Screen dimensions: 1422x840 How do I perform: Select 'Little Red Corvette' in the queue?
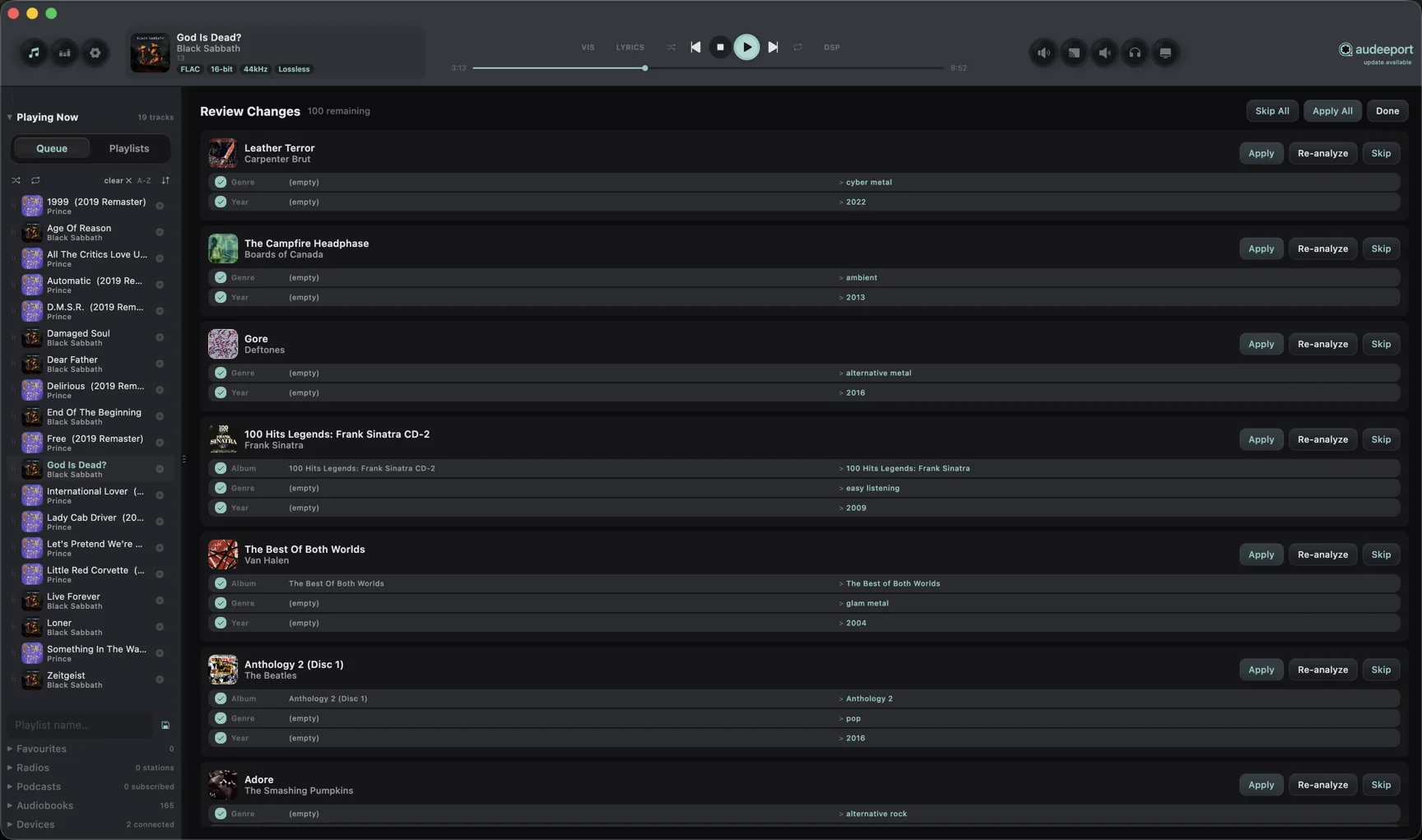[x=90, y=574]
